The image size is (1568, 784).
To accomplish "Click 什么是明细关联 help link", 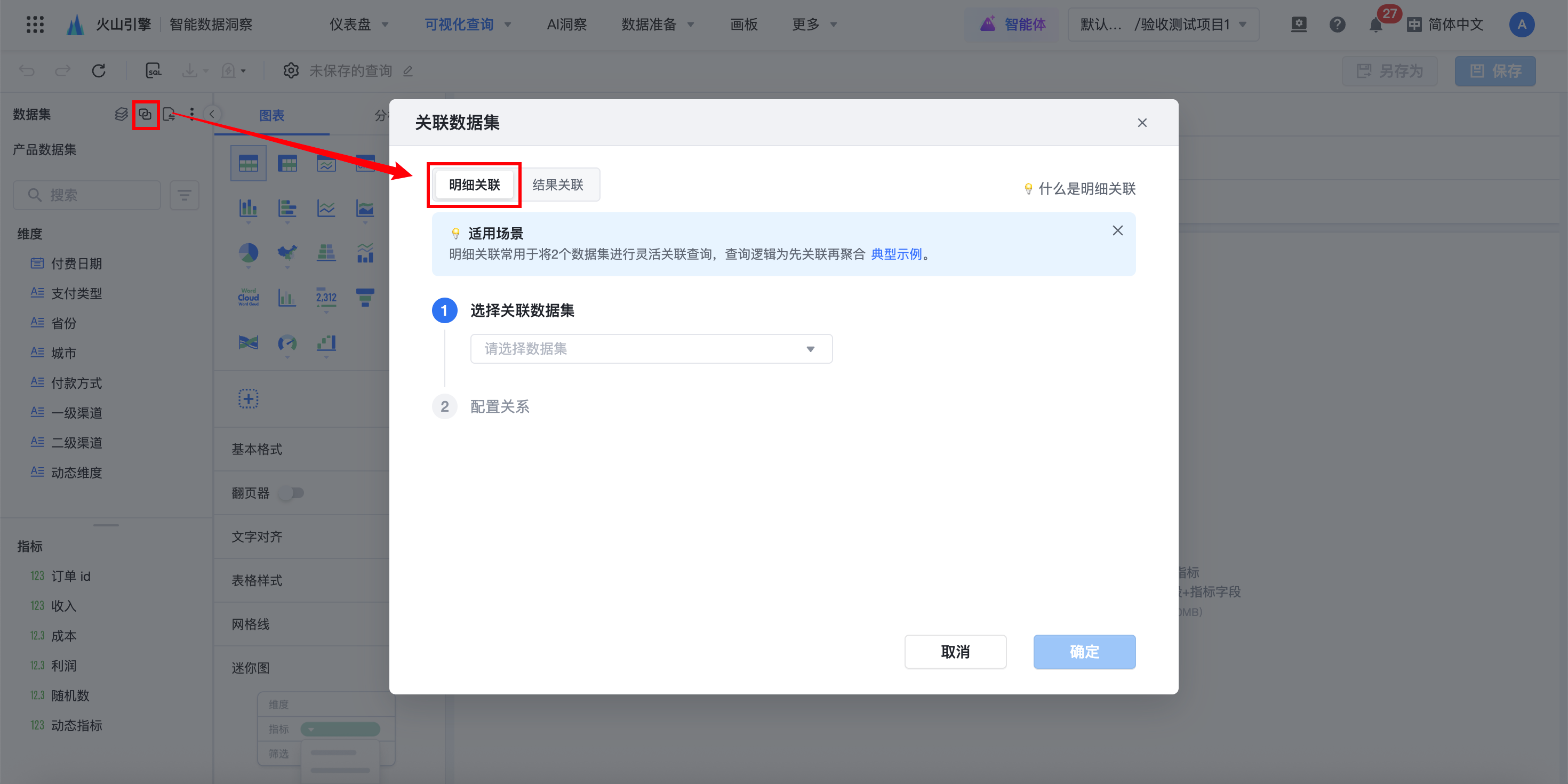I will 1086,189.
